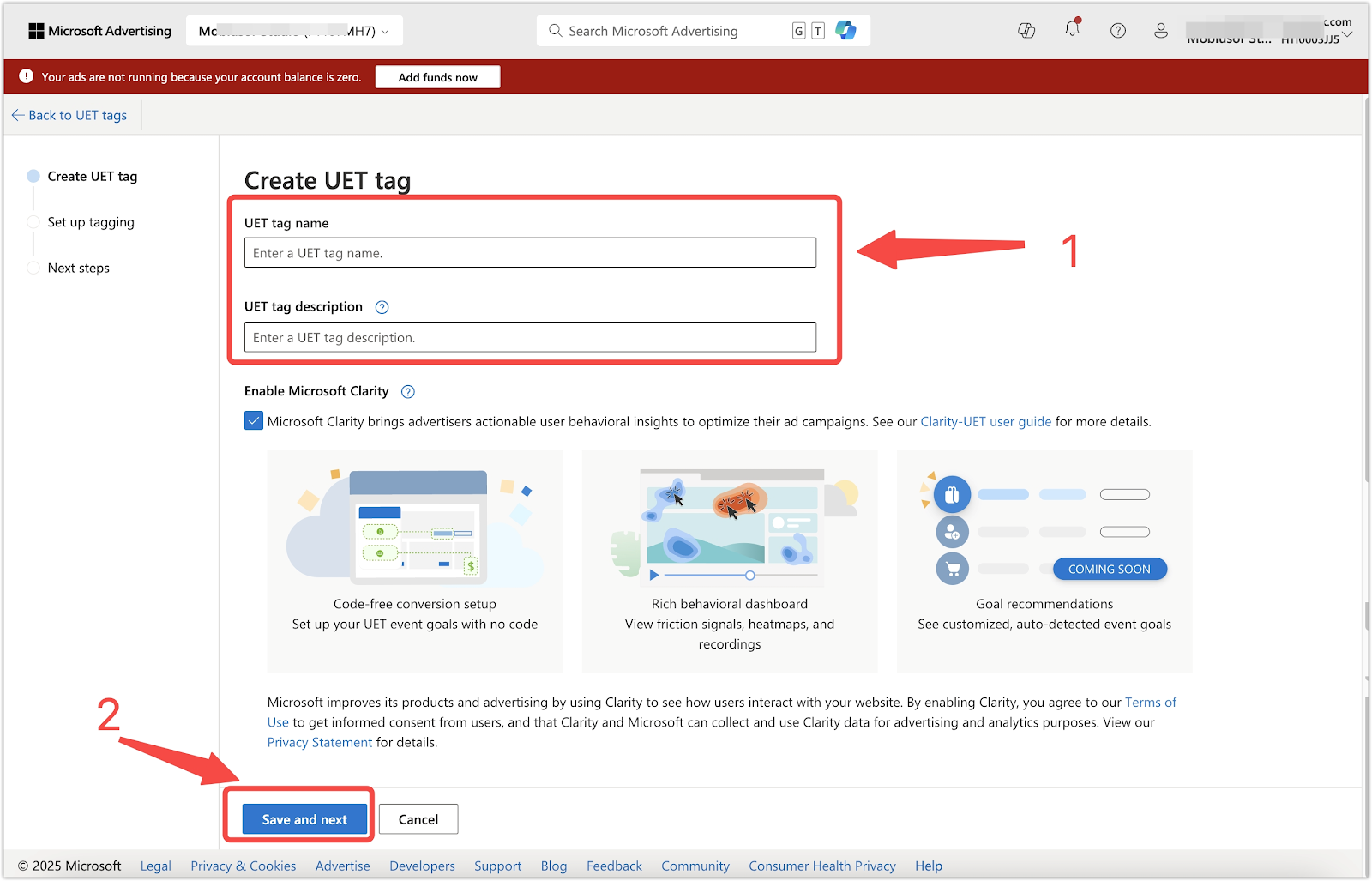
Task: Expand the account selector dropdown
Action: [x=294, y=31]
